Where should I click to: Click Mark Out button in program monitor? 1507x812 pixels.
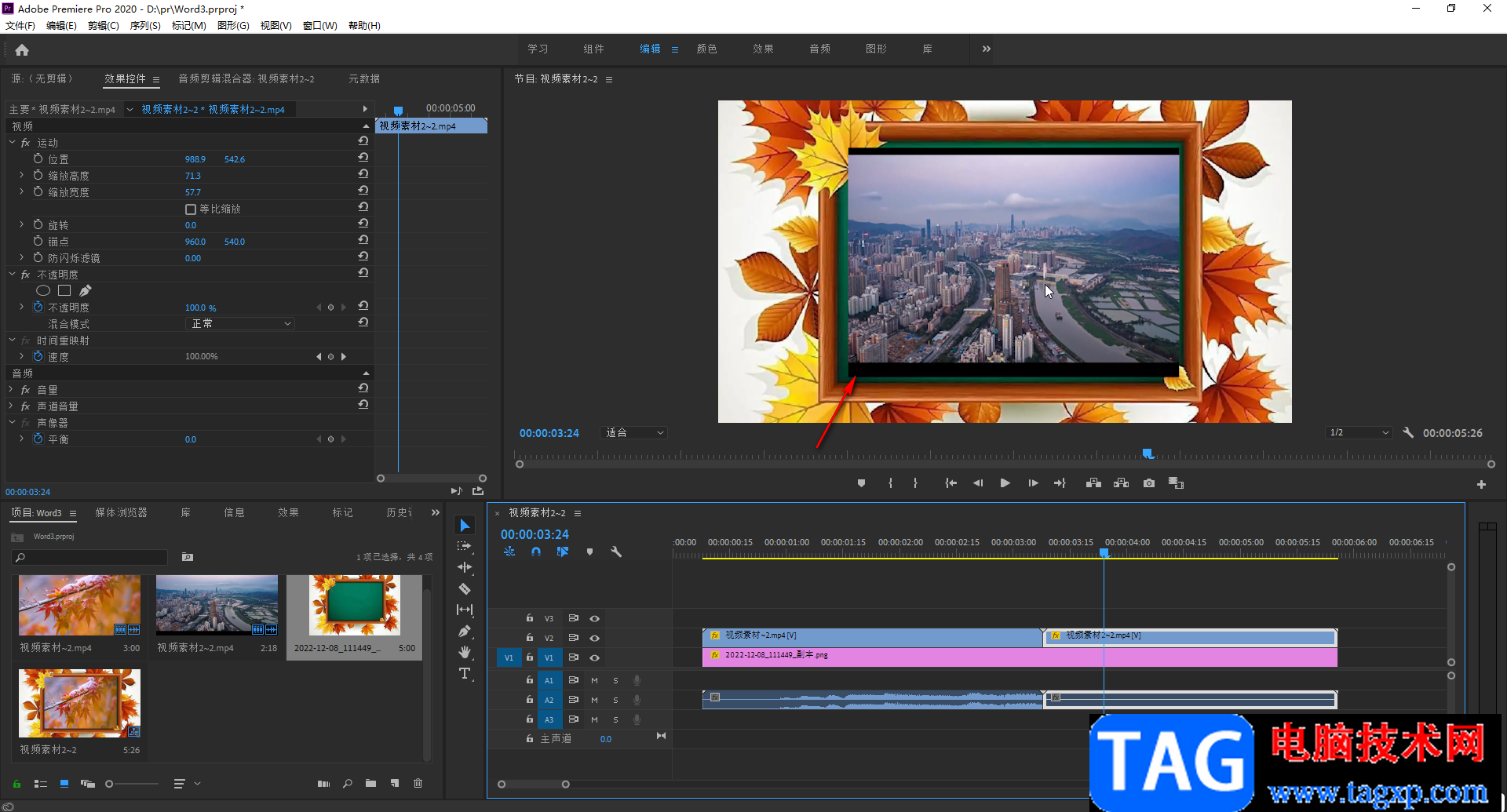tap(915, 483)
